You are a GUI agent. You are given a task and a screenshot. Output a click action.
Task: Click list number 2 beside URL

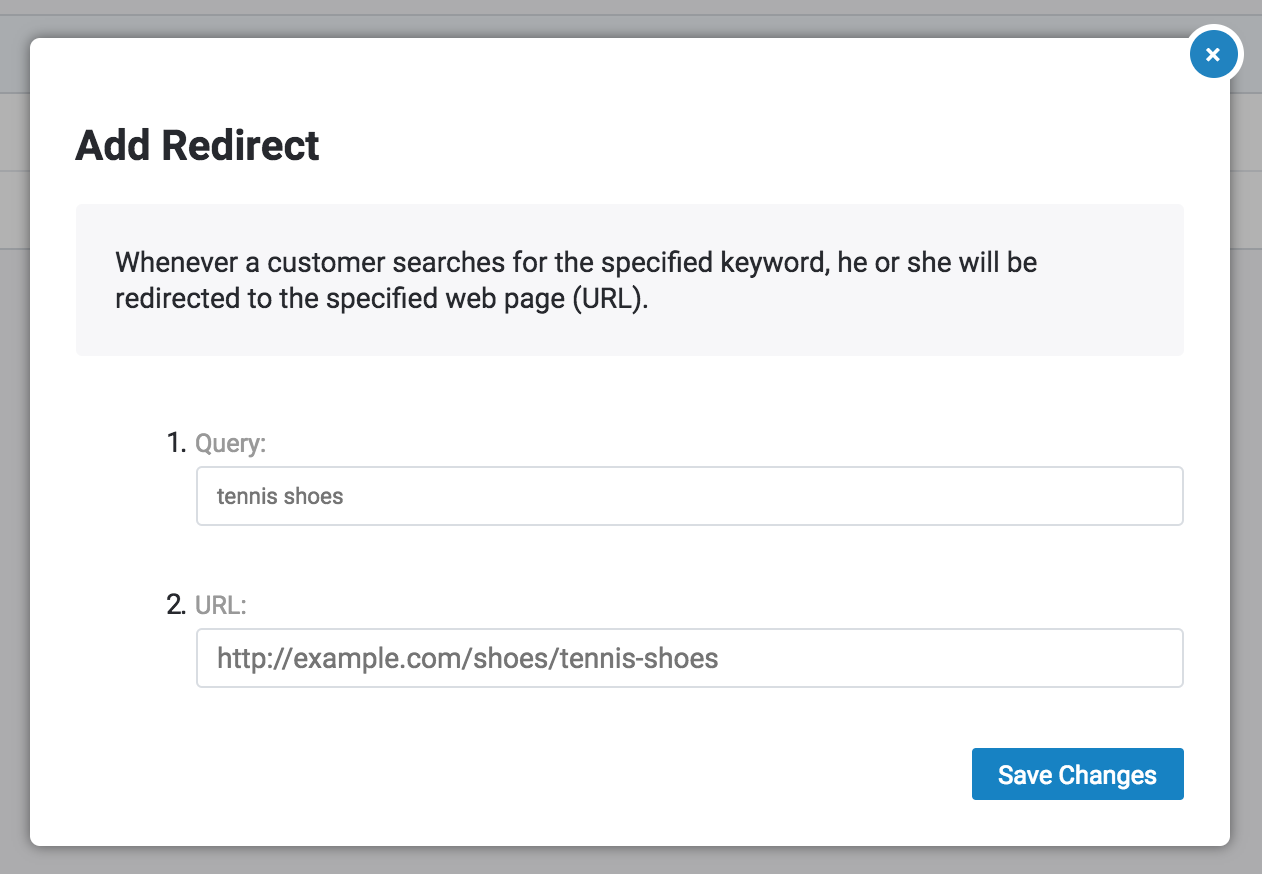point(177,604)
